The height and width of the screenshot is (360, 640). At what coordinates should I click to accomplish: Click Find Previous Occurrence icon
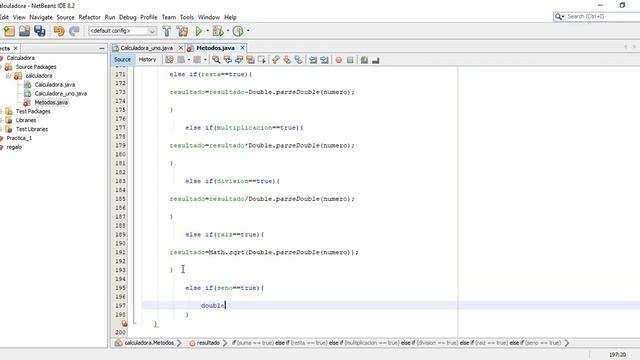tap(227, 60)
